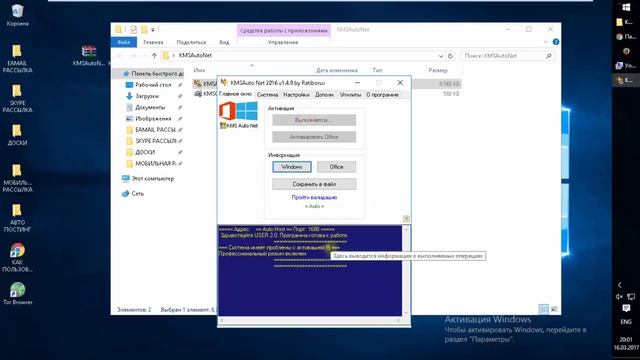Viewport: 640px width, 360px height.
Task: Click the Windows information button
Action: (x=292, y=167)
